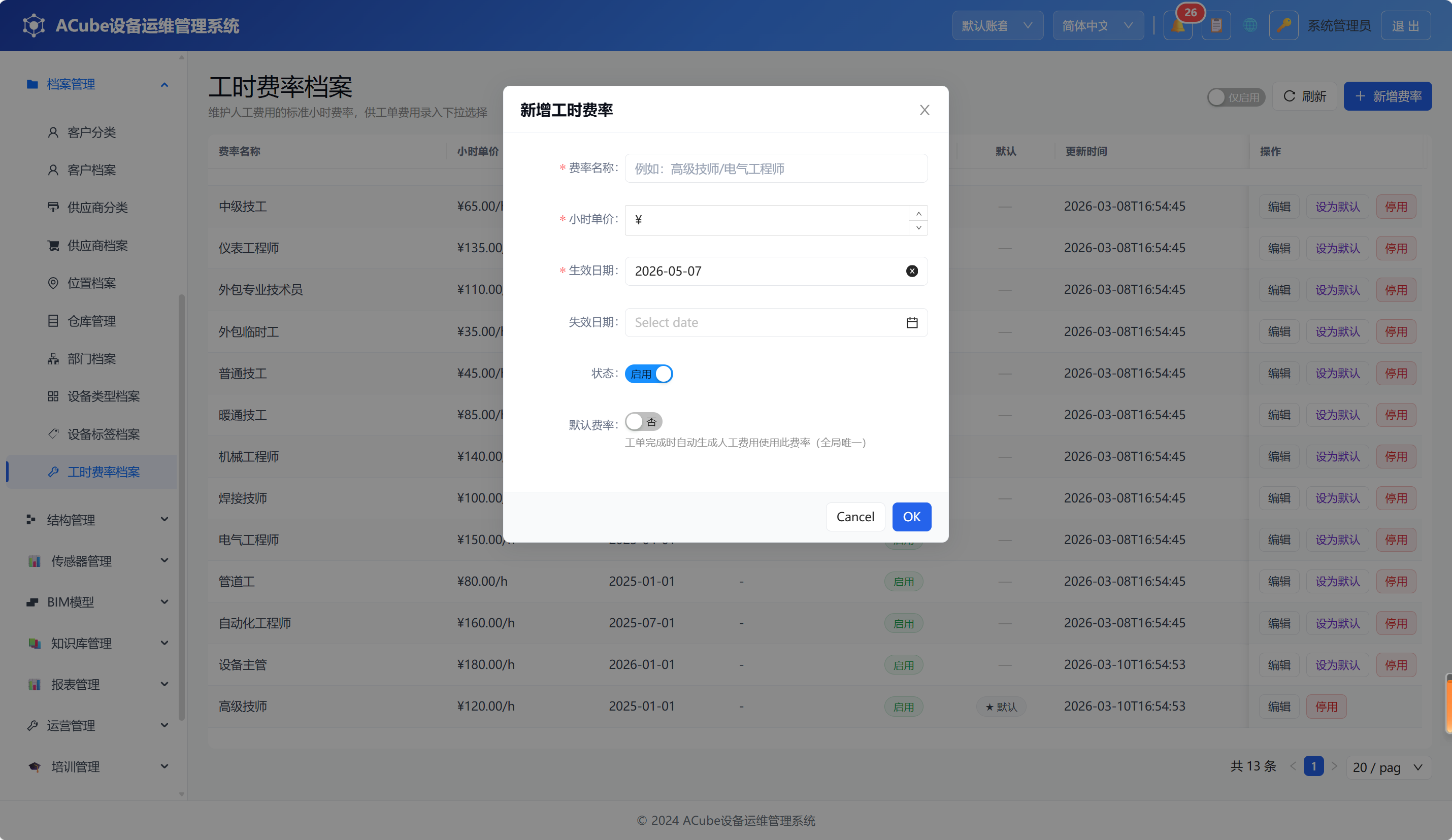Viewport: 1452px width, 840px height.
Task: Open the 20 / page size dropdown
Action: [x=1389, y=767]
